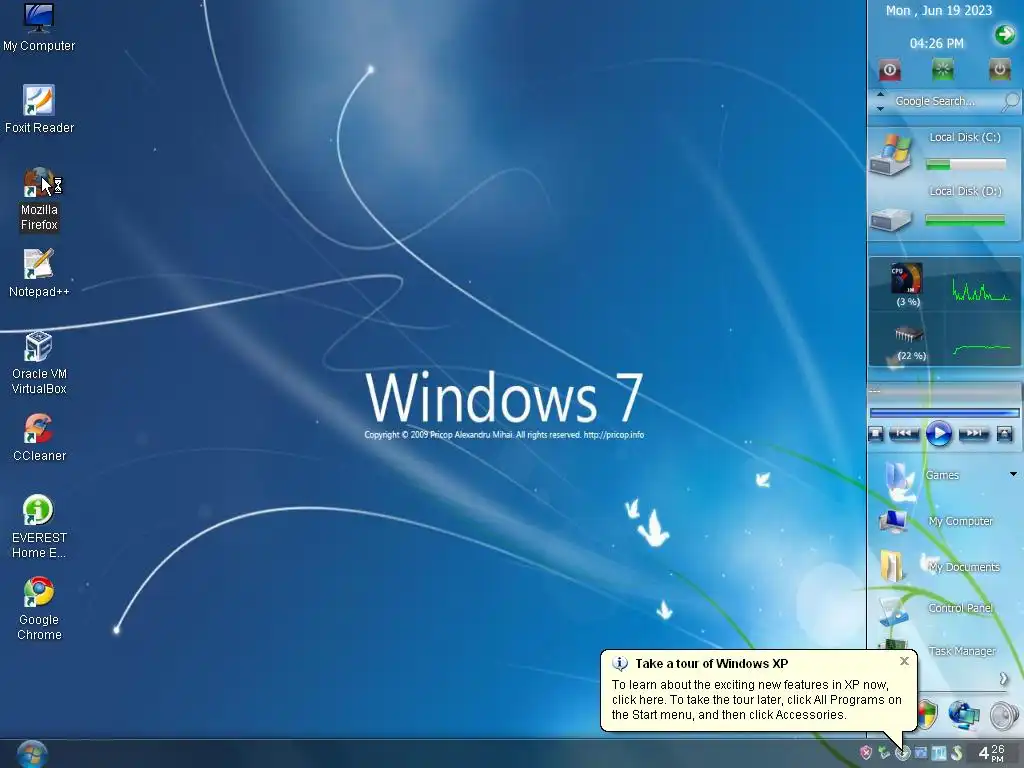Click the '(3 %)' CPU usage value
This screenshot has height=768, width=1024.
908,302
